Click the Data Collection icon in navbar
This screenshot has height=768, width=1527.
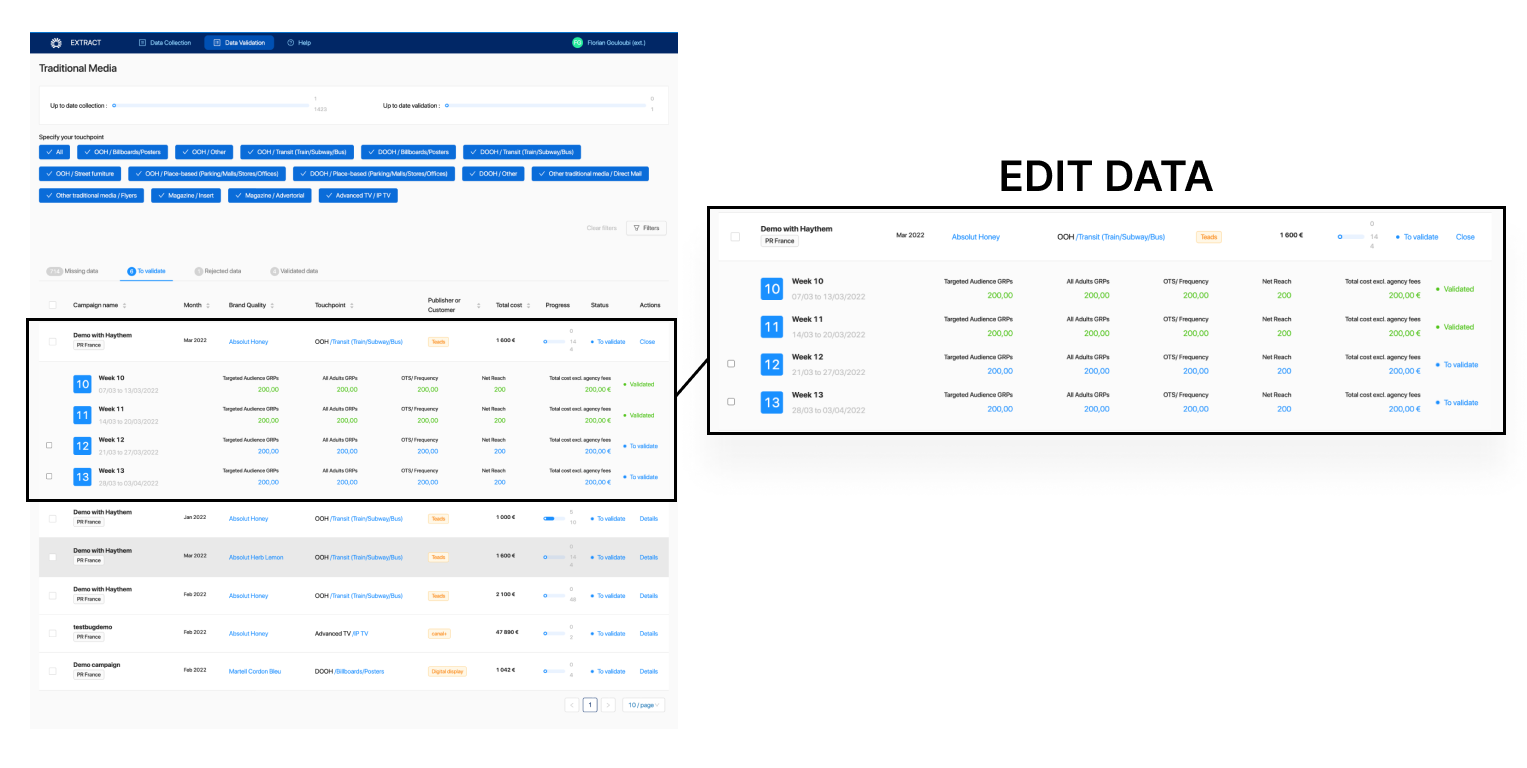tap(141, 42)
